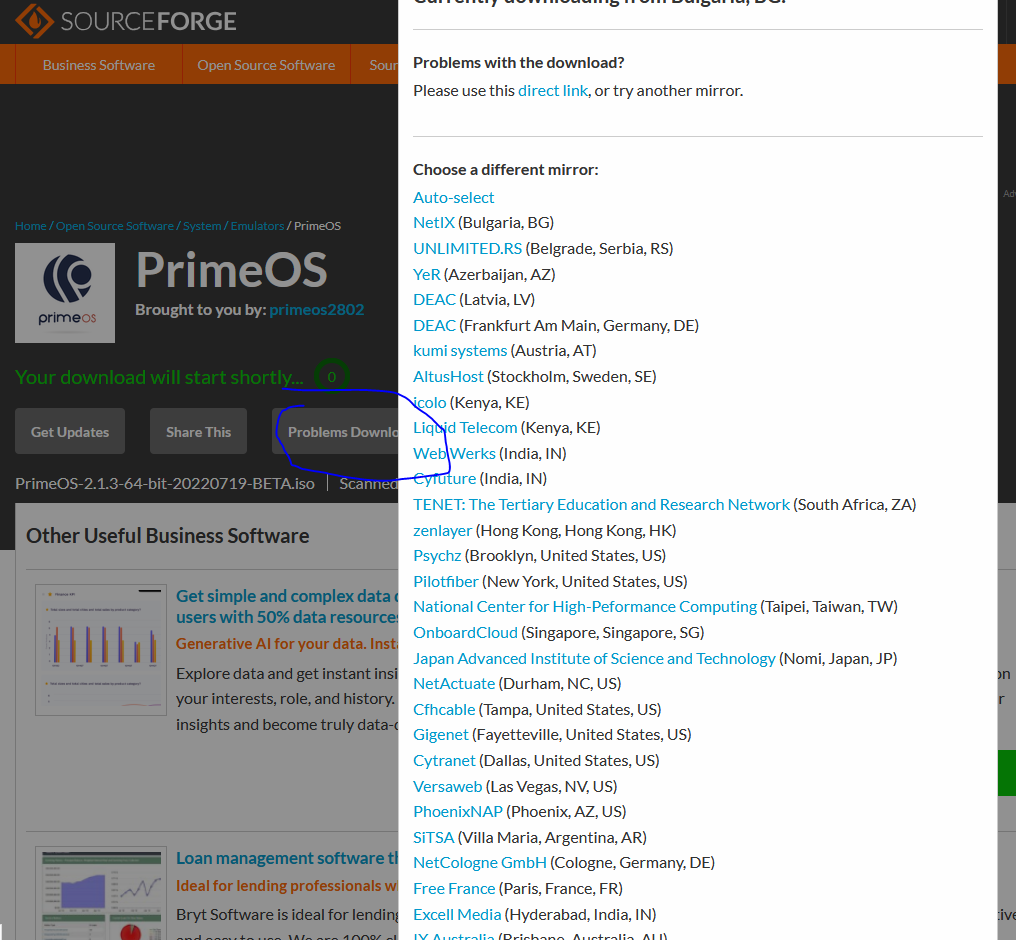Screen dimensions: 1016x940
Task: Select the NetActuate Durham mirror
Action: 454,685
